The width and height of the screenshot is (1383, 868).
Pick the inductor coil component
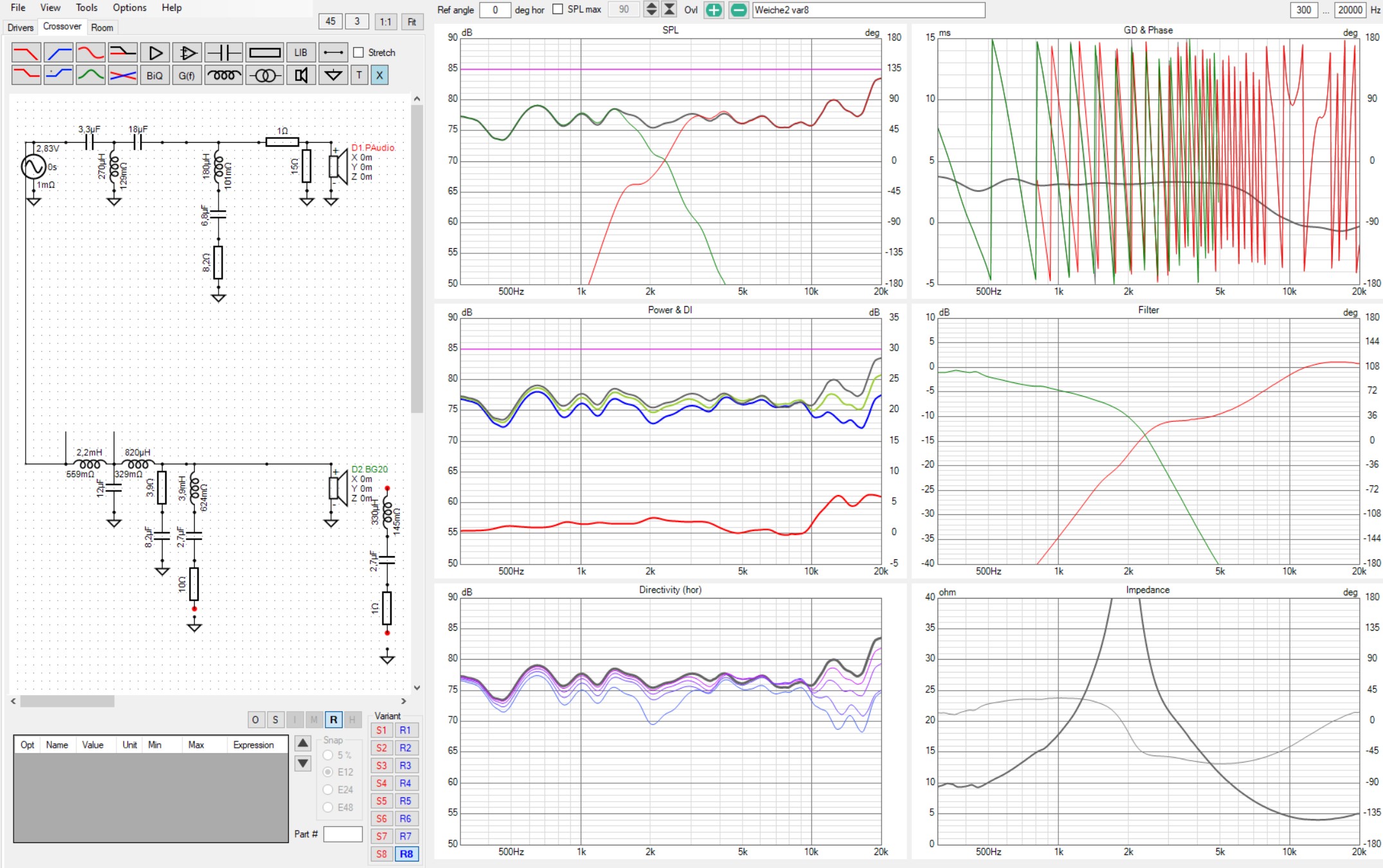click(x=224, y=76)
